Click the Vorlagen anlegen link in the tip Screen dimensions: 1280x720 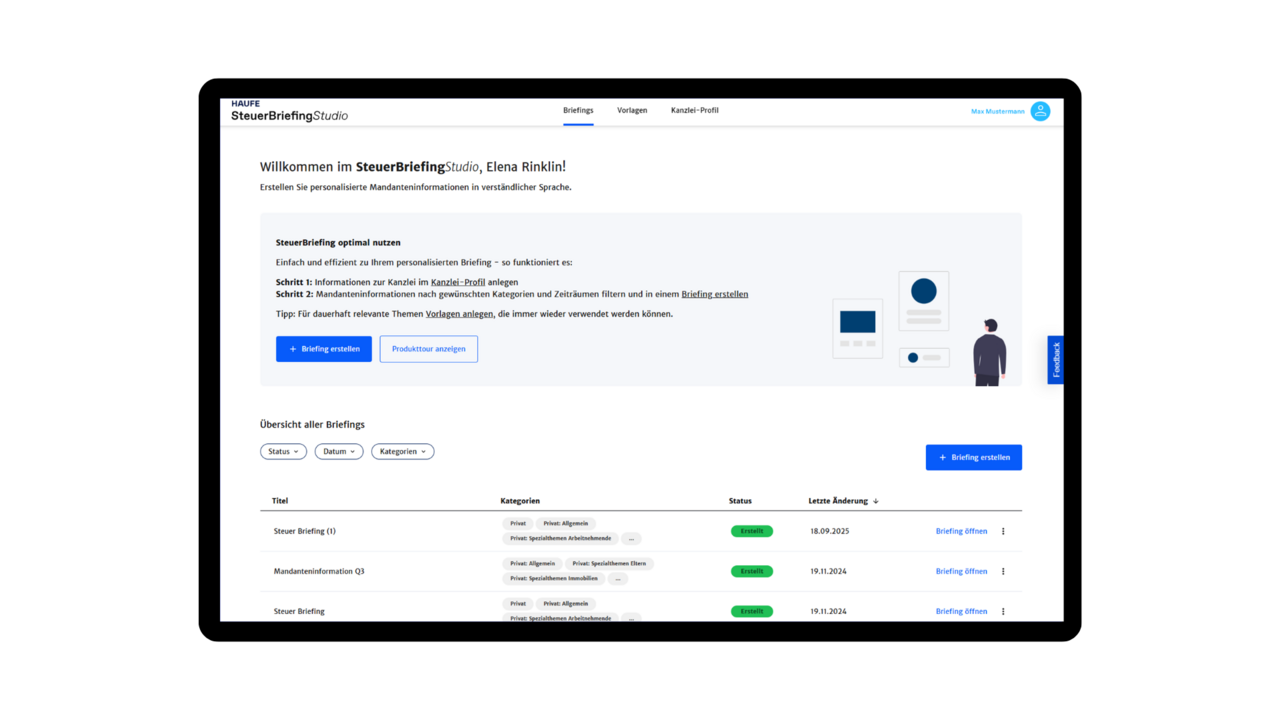tap(459, 314)
